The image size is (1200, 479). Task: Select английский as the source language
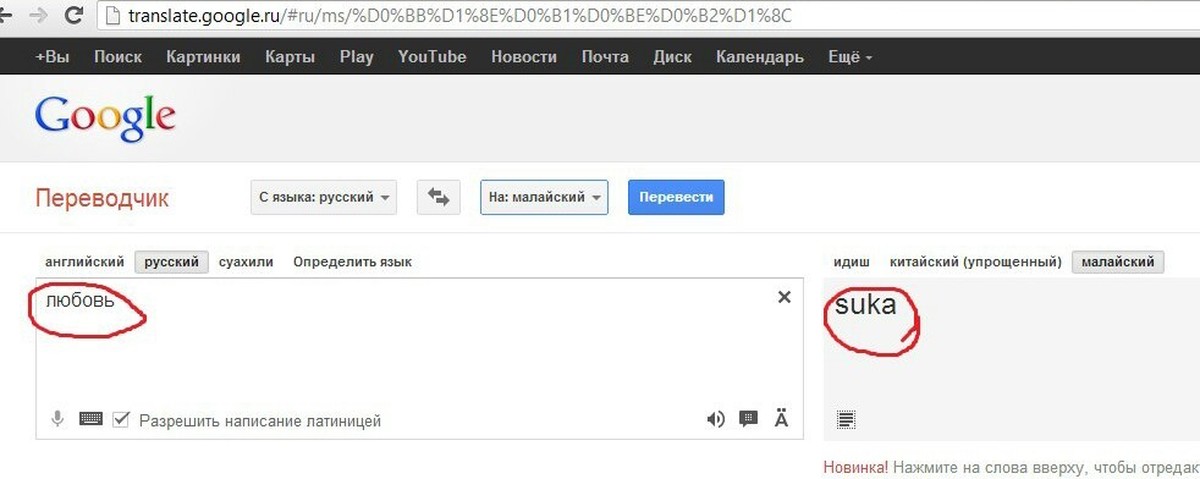(x=84, y=262)
